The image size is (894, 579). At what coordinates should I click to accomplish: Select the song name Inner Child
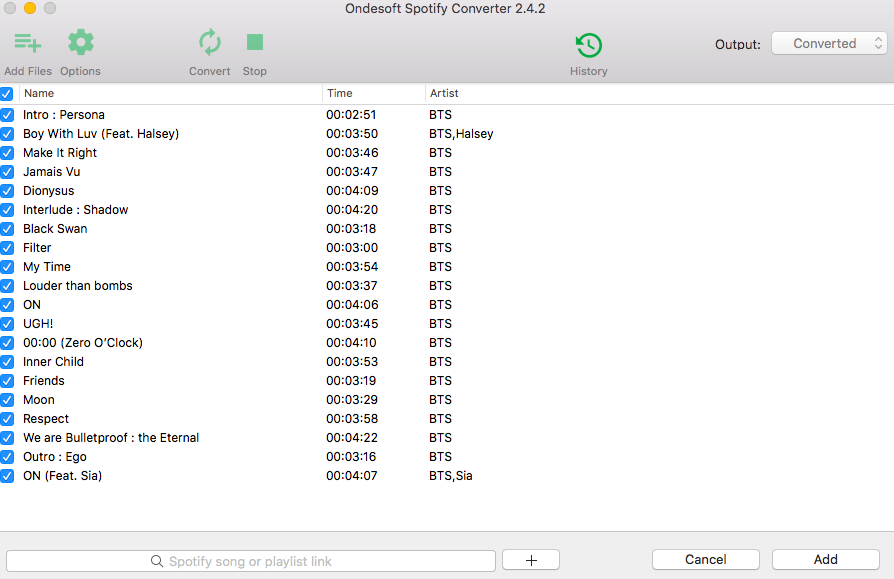pyautogui.click(x=53, y=362)
